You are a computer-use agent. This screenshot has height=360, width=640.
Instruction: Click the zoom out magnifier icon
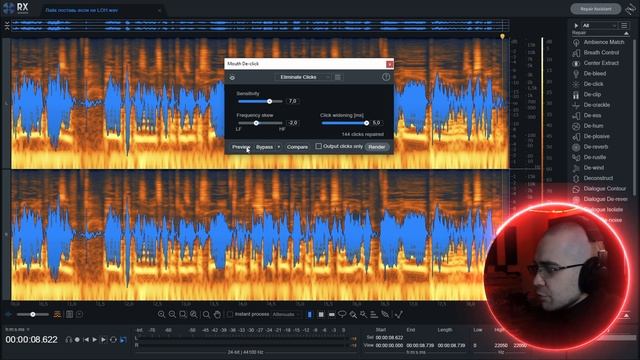(172, 314)
